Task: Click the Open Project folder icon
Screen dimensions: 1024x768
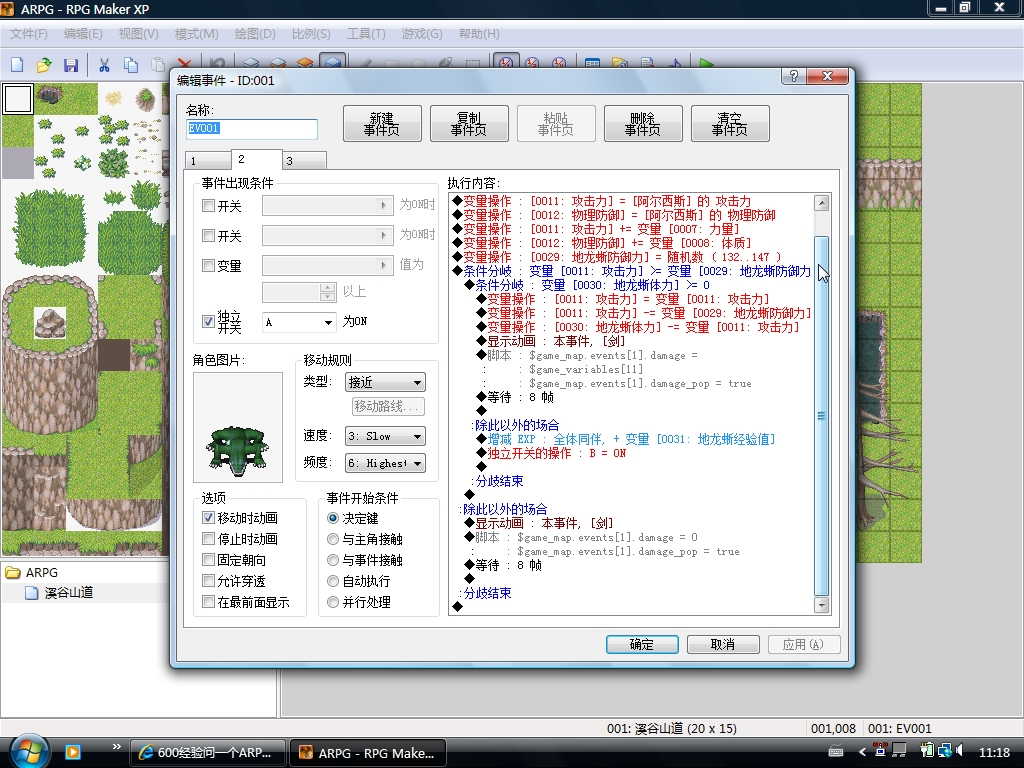Action: (x=44, y=64)
